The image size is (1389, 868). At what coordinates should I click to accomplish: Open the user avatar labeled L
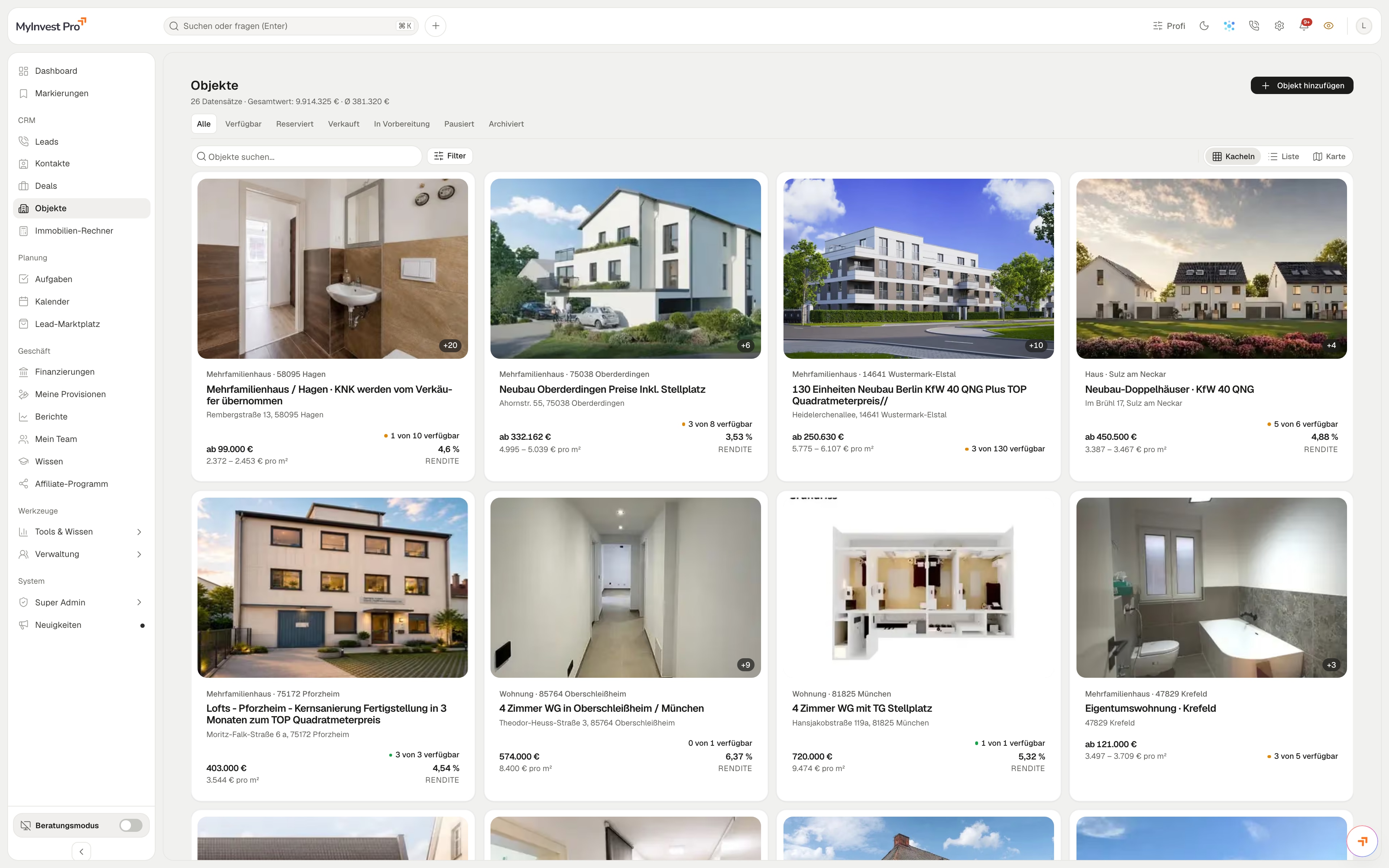click(1364, 26)
